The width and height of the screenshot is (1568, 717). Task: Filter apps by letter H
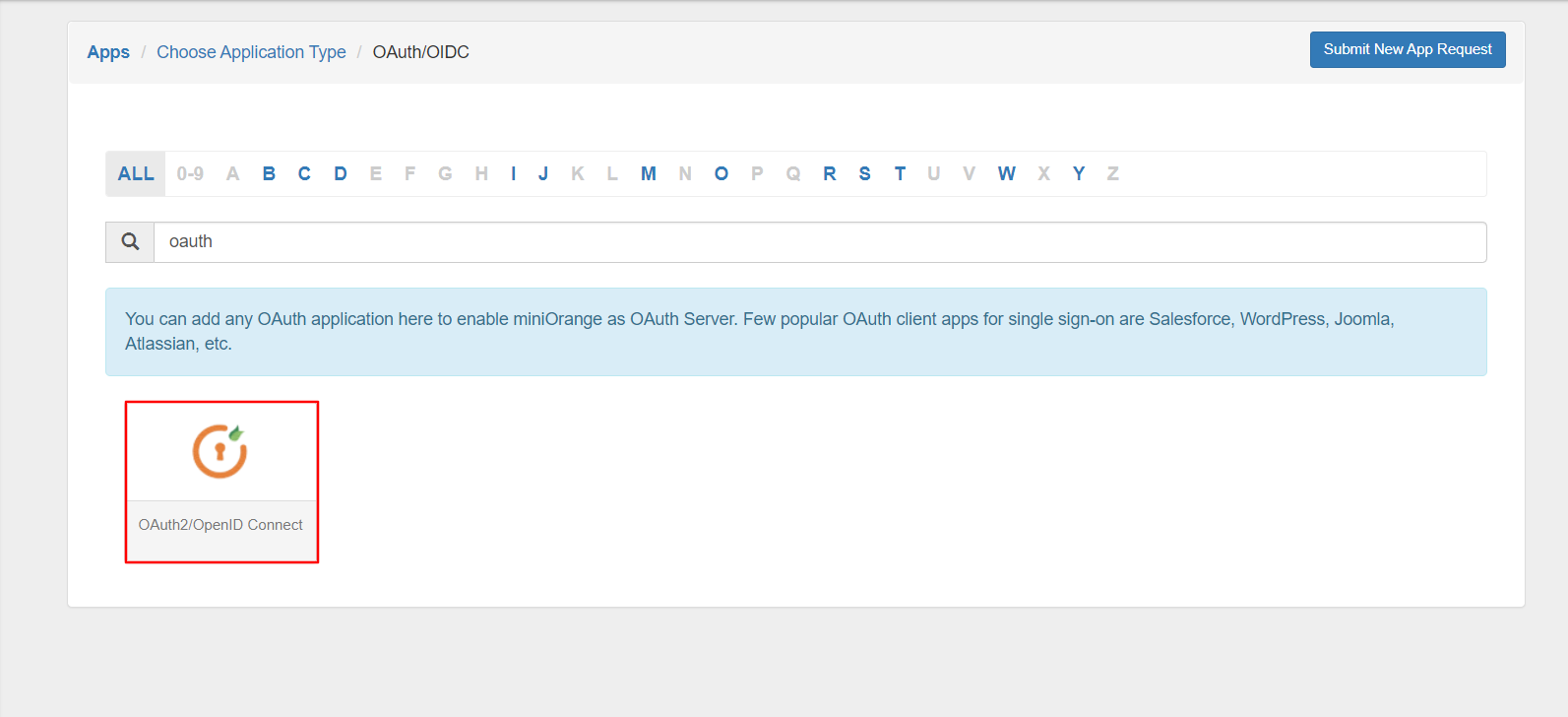click(x=481, y=174)
